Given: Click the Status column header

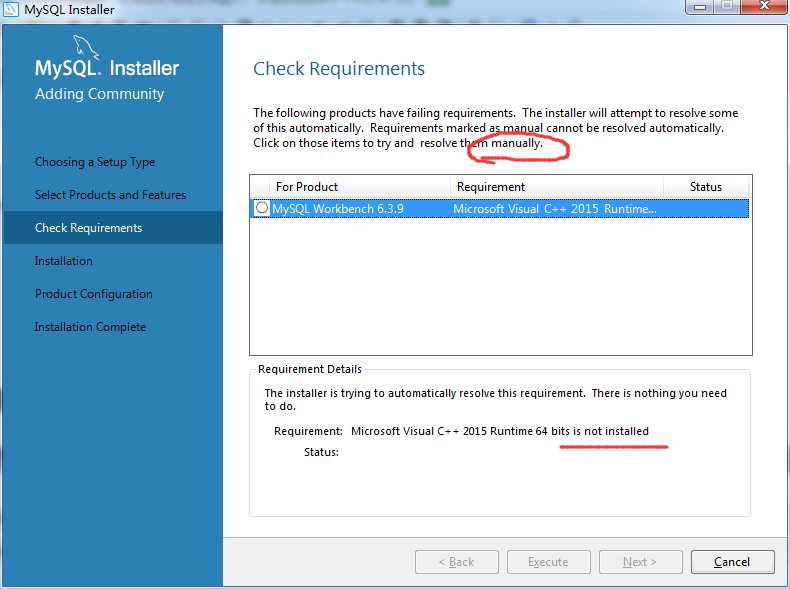Looking at the screenshot, I should 706,186.
